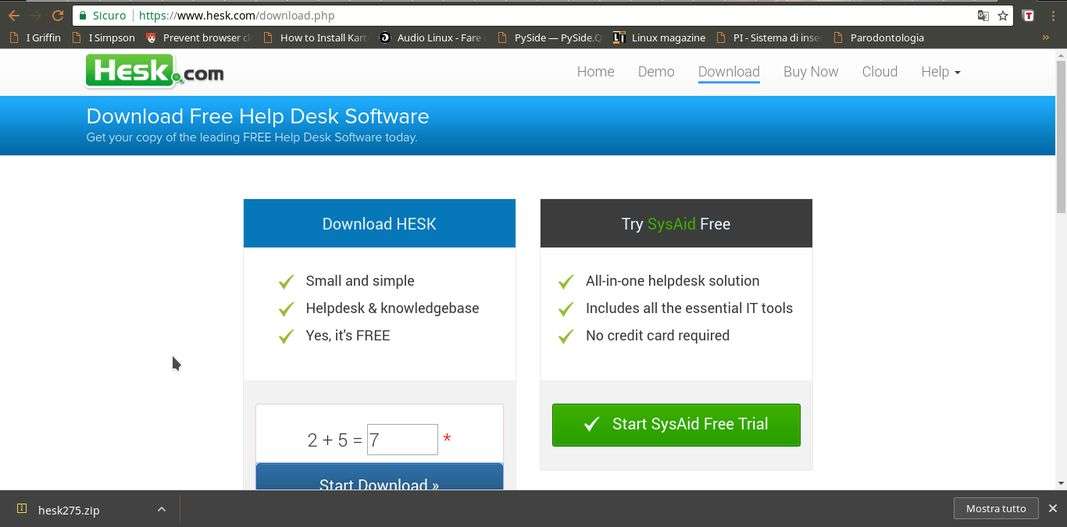Click the Small and simple text
The image size is (1067, 527).
click(x=359, y=281)
